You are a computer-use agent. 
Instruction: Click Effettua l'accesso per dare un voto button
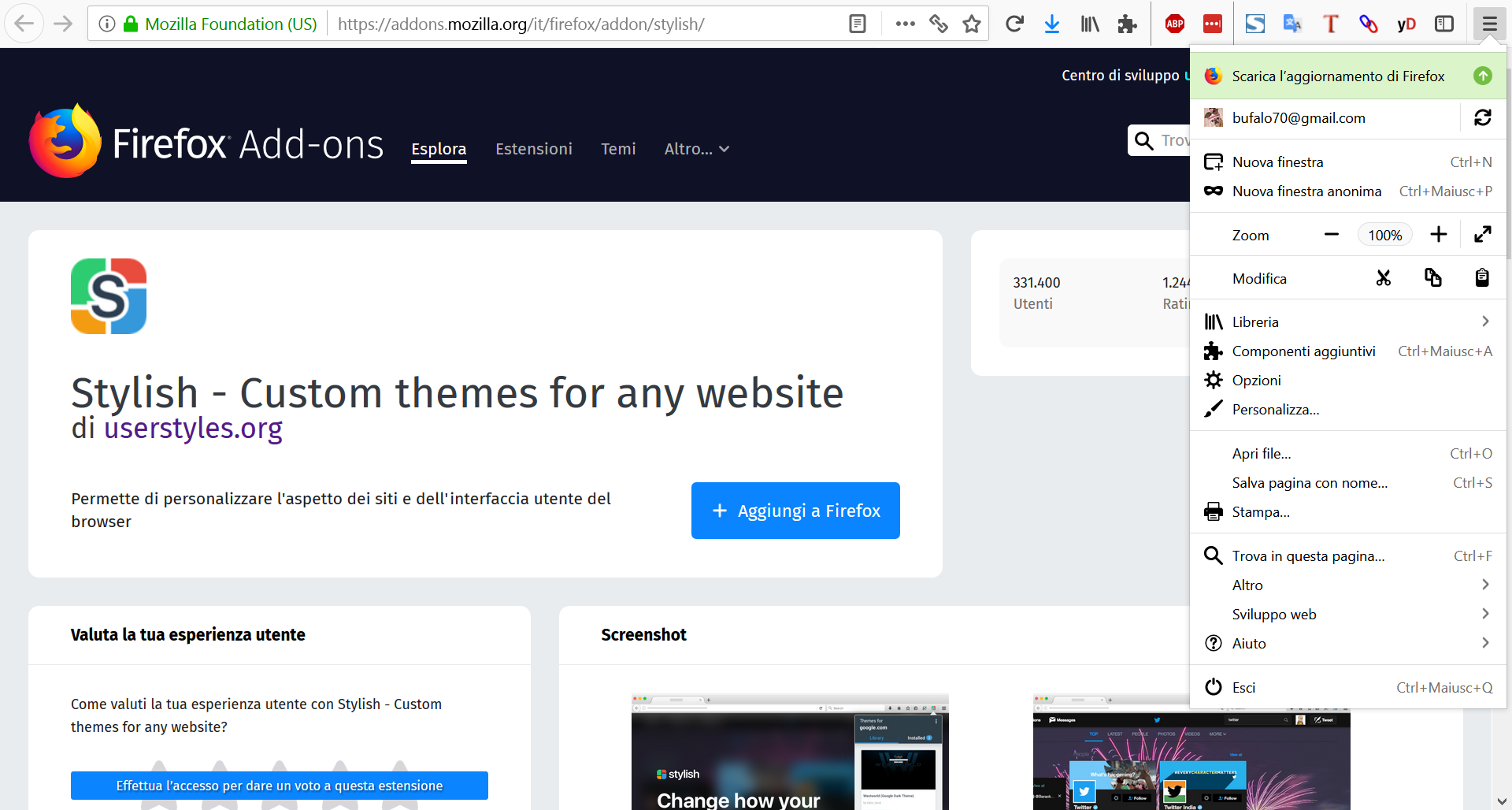pyautogui.click(x=280, y=786)
